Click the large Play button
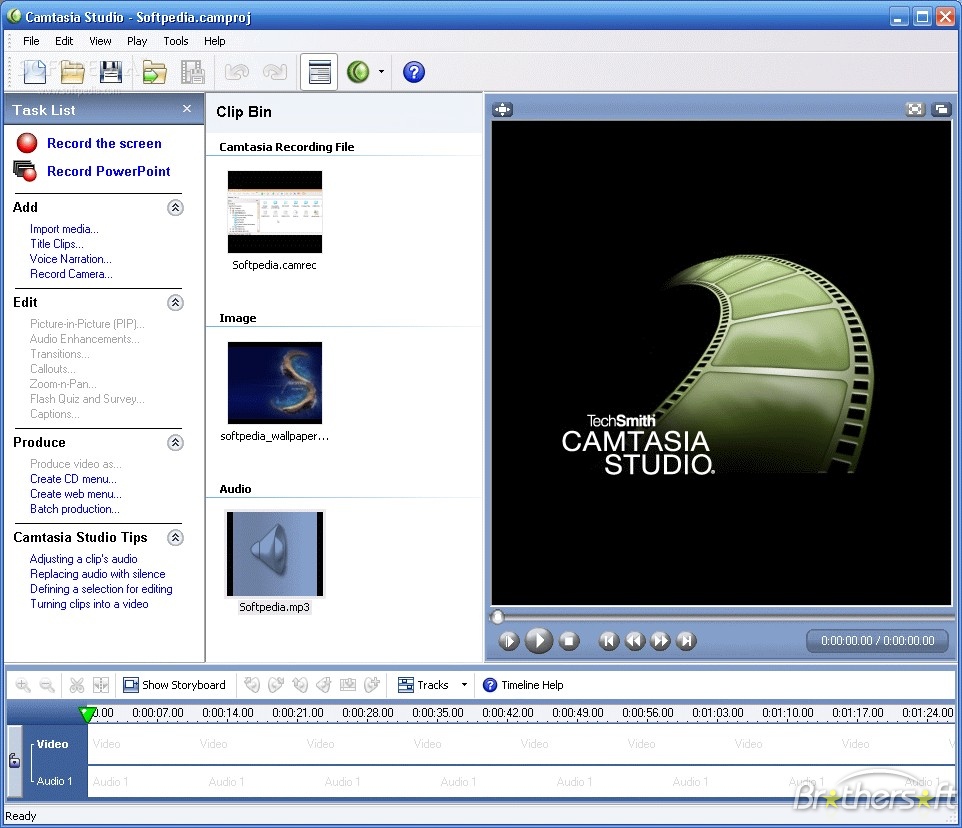Image resolution: width=962 pixels, height=828 pixels. (539, 641)
